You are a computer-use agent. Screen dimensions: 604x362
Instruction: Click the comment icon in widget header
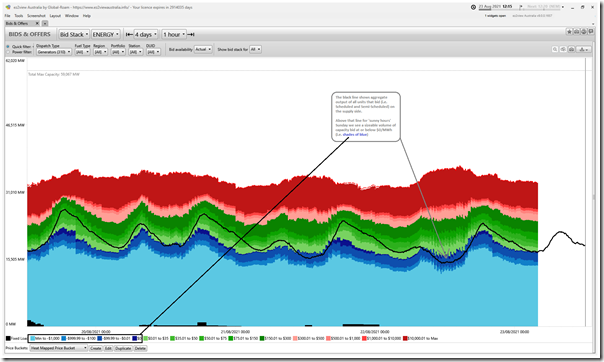pos(591,32)
